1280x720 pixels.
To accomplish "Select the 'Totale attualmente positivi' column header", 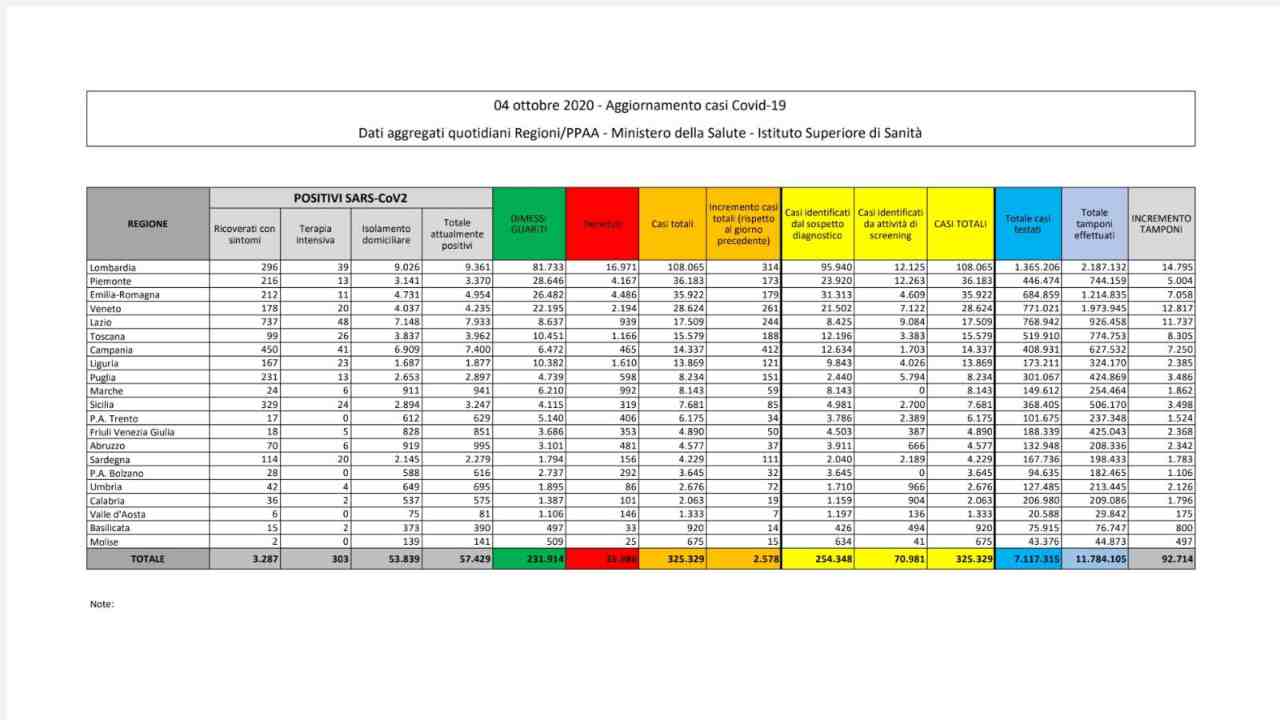I will point(457,235).
